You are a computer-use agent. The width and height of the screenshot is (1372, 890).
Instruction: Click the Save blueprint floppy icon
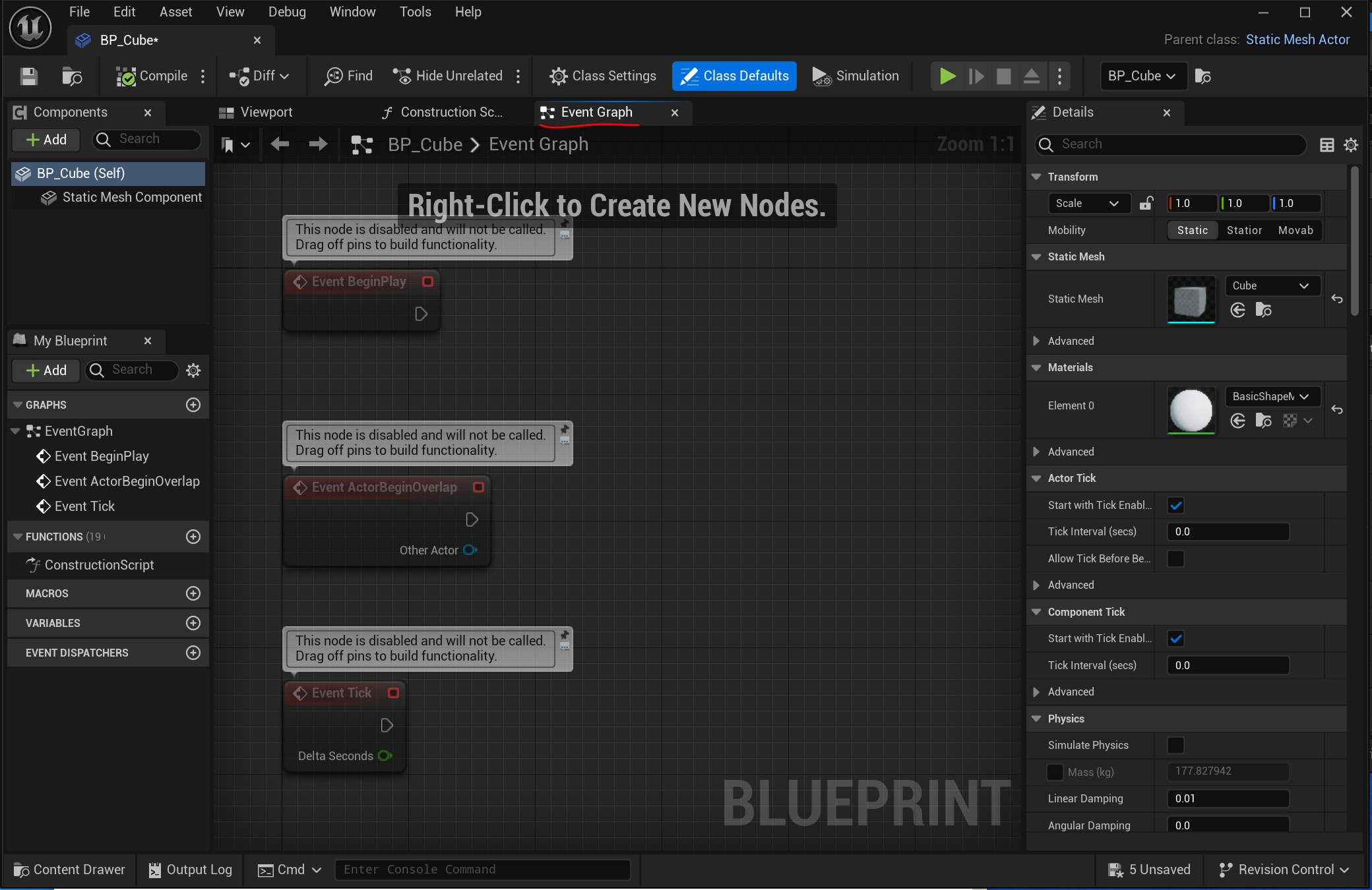click(28, 76)
